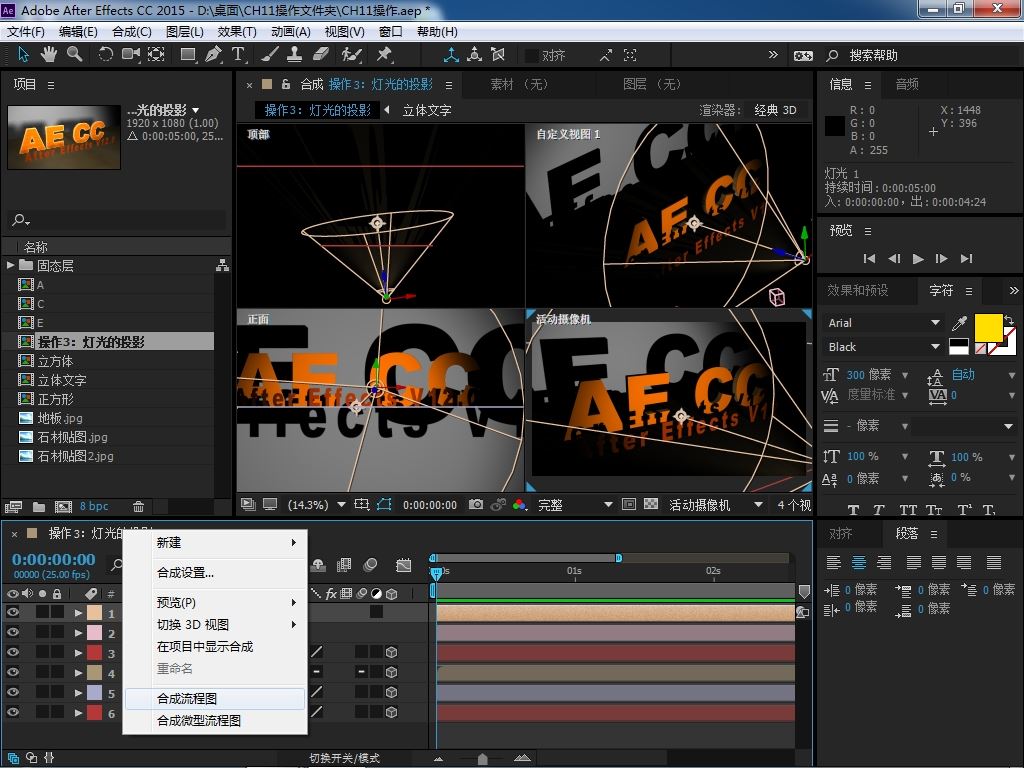Choose the Local Axis mode icon

point(451,55)
